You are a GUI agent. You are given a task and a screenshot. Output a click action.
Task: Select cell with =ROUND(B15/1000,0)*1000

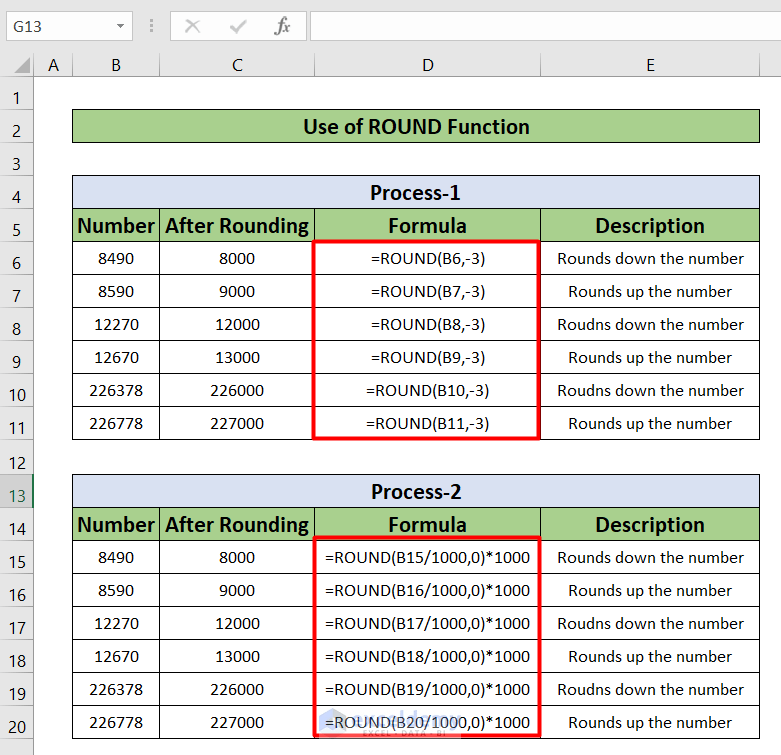(427, 557)
